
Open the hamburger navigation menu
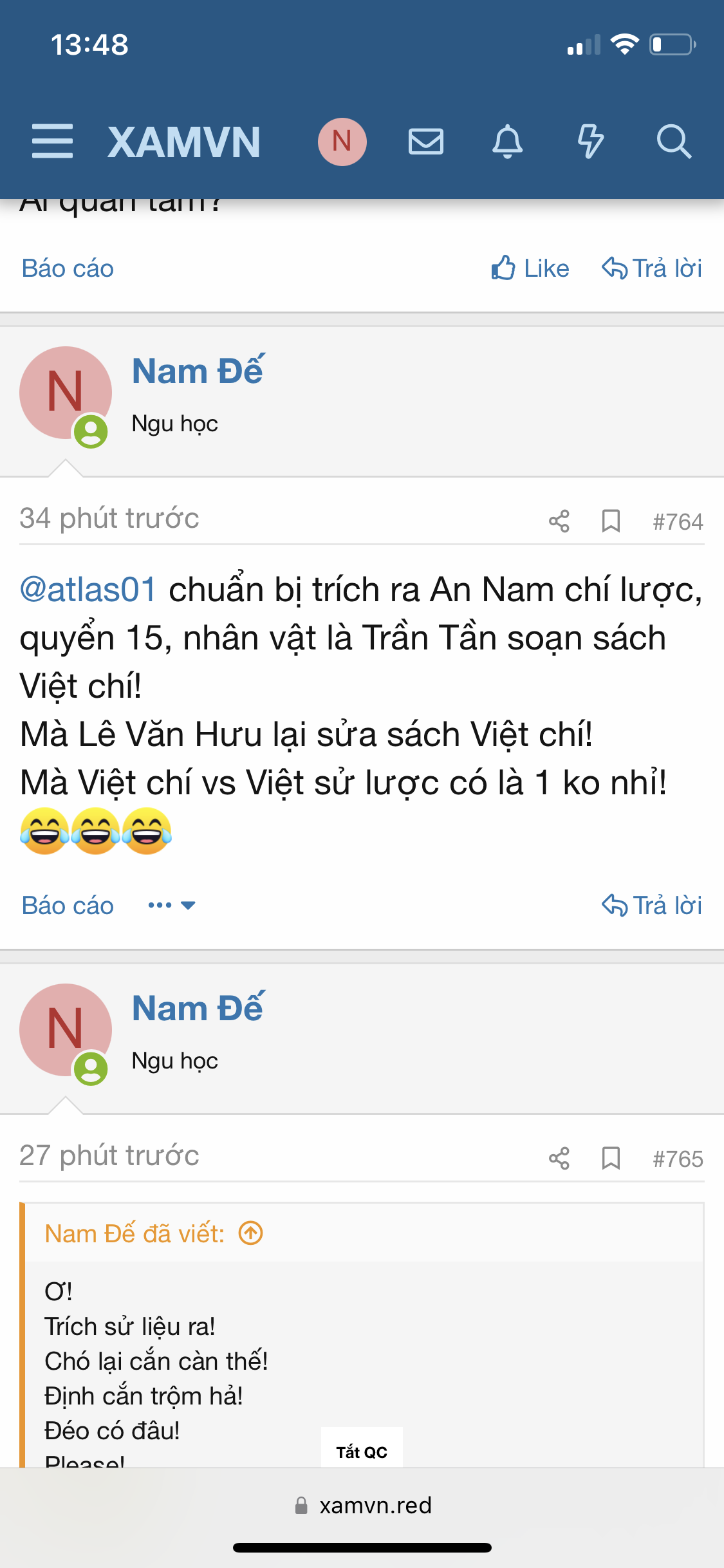coord(52,142)
